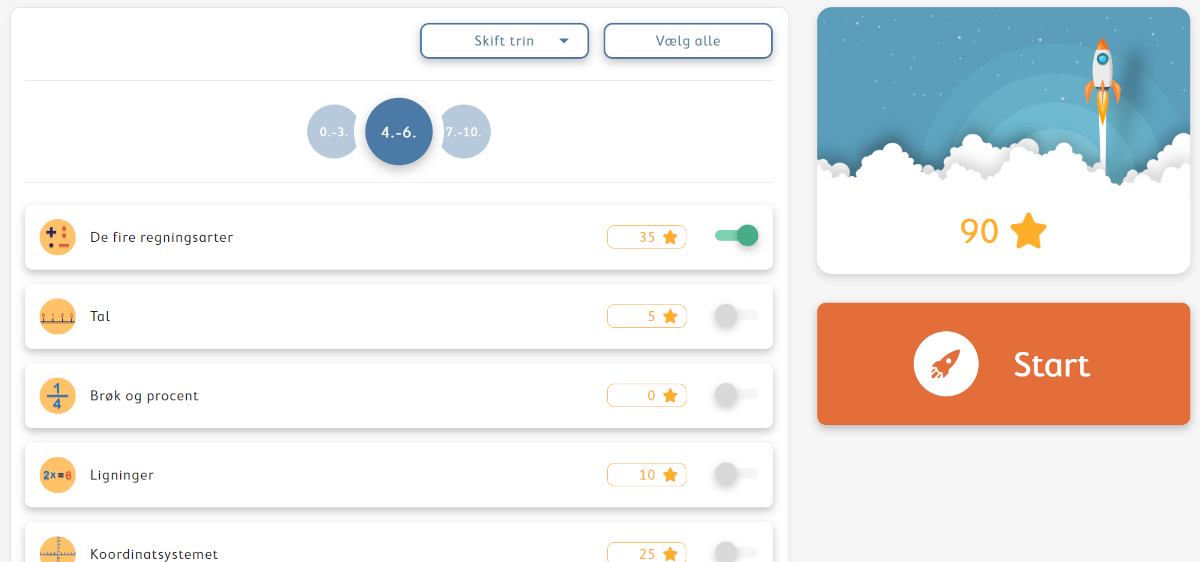Screen dimensions: 1200x562
Task: Disable the De fire regningsarter toggle
Action: [x=737, y=236]
